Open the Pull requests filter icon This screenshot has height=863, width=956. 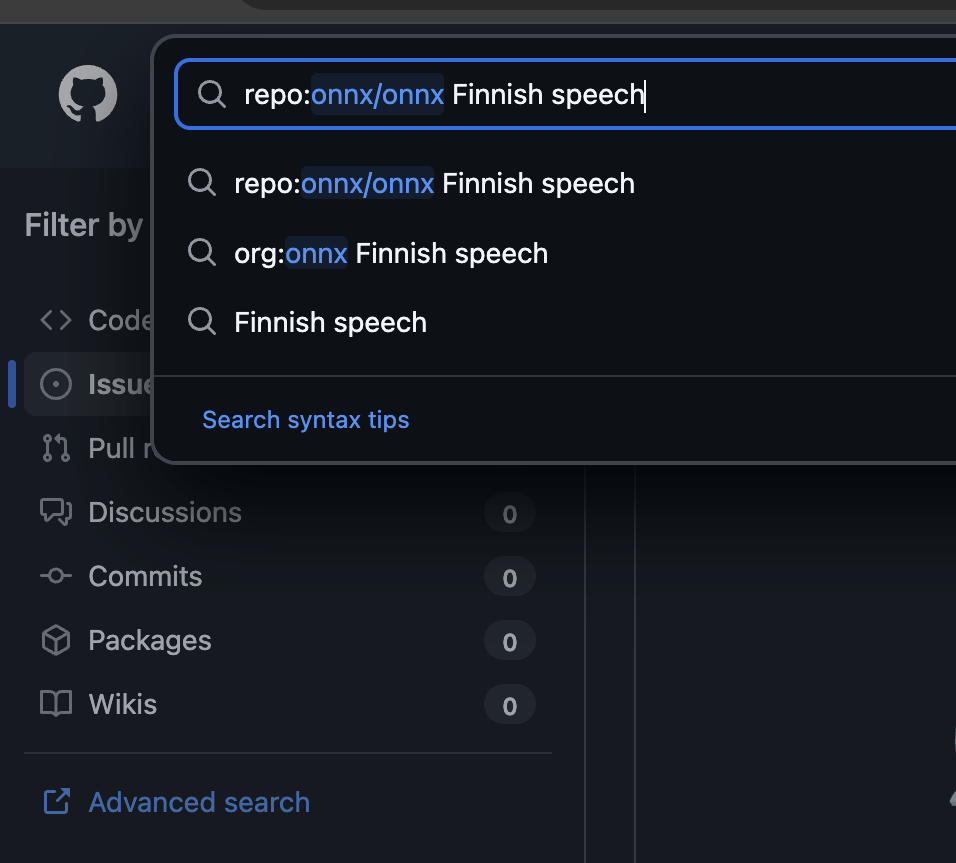(55, 448)
